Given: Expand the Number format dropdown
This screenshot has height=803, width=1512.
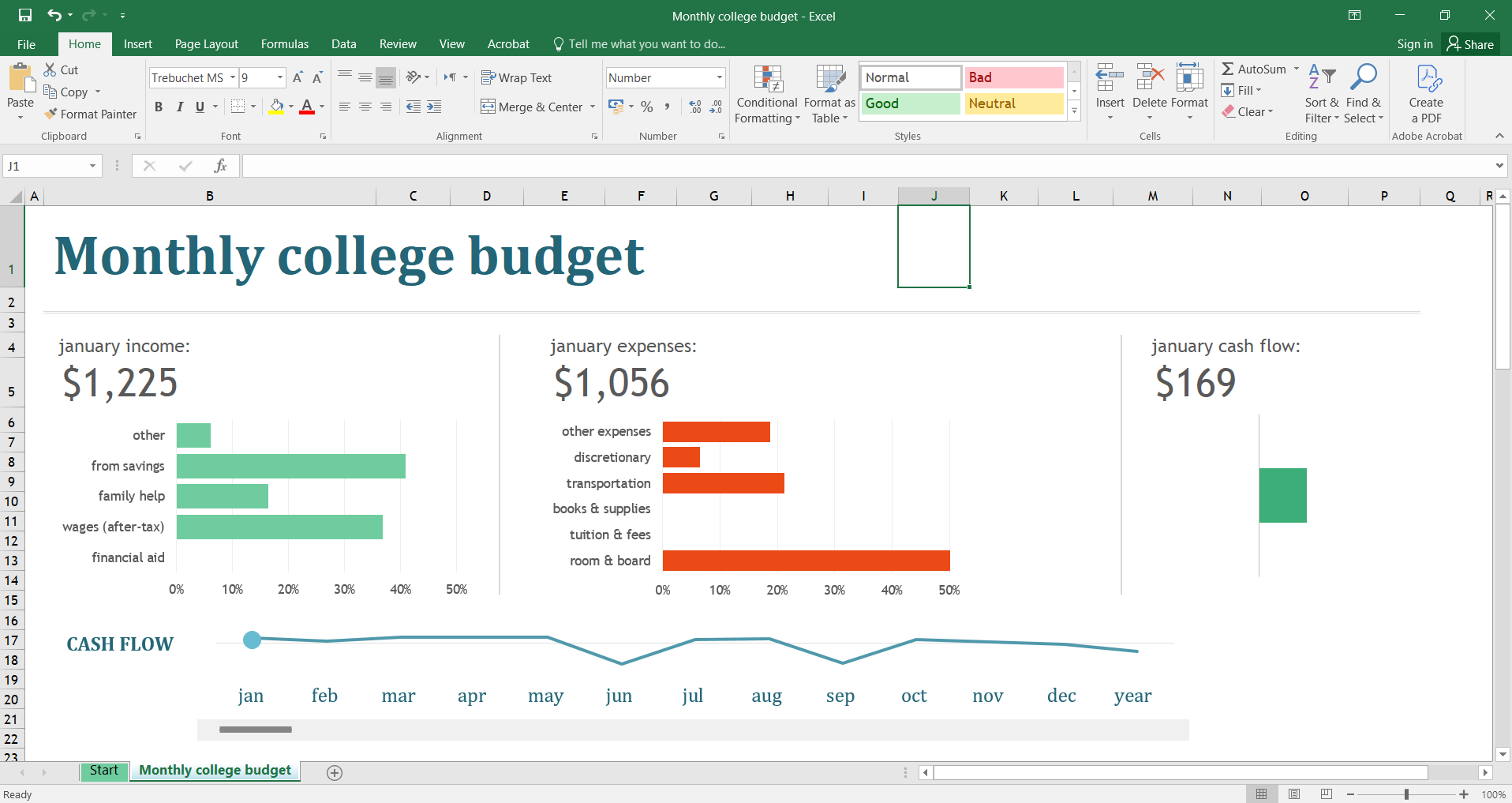Looking at the screenshot, I should (x=719, y=77).
